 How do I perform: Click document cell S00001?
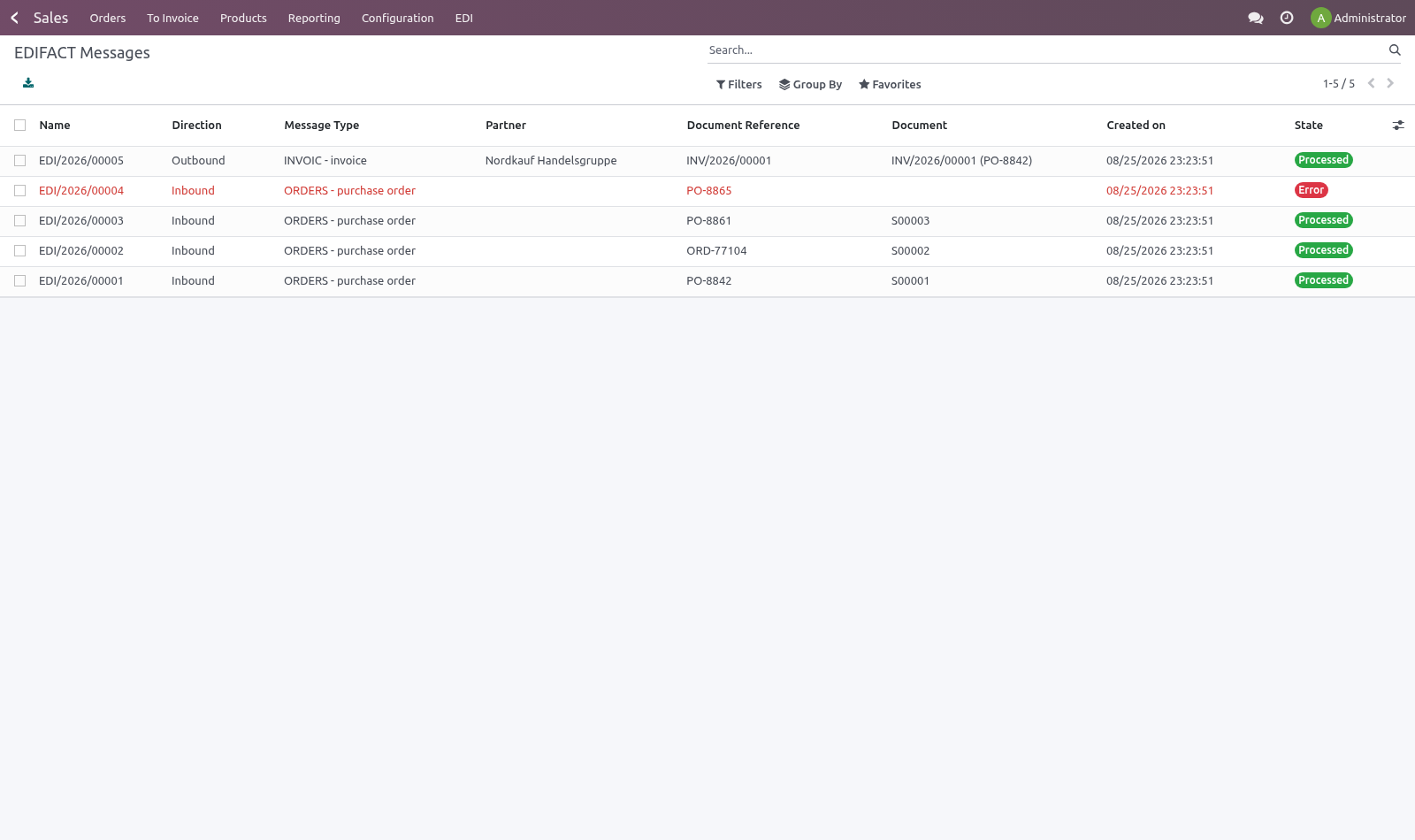[910, 281]
